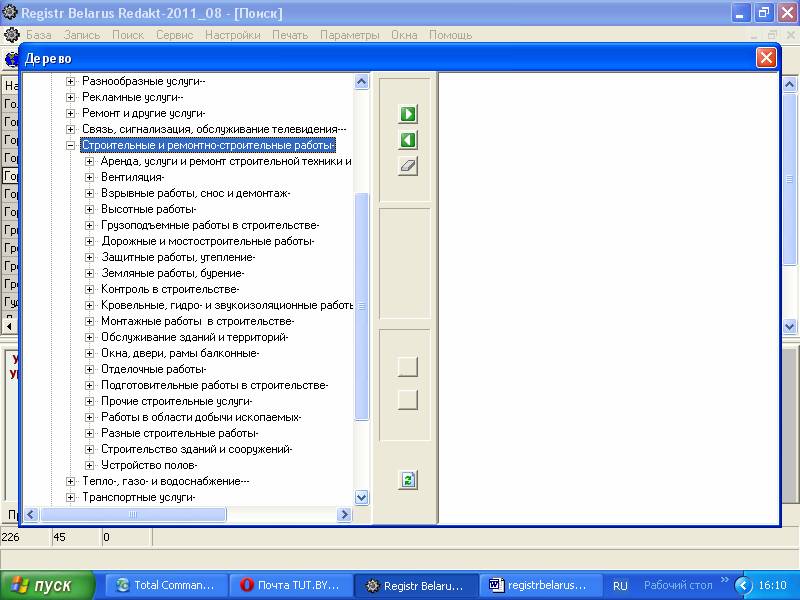
Task: Expand the Вентиляция tree node
Action: pyautogui.click(x=90, y=178)
